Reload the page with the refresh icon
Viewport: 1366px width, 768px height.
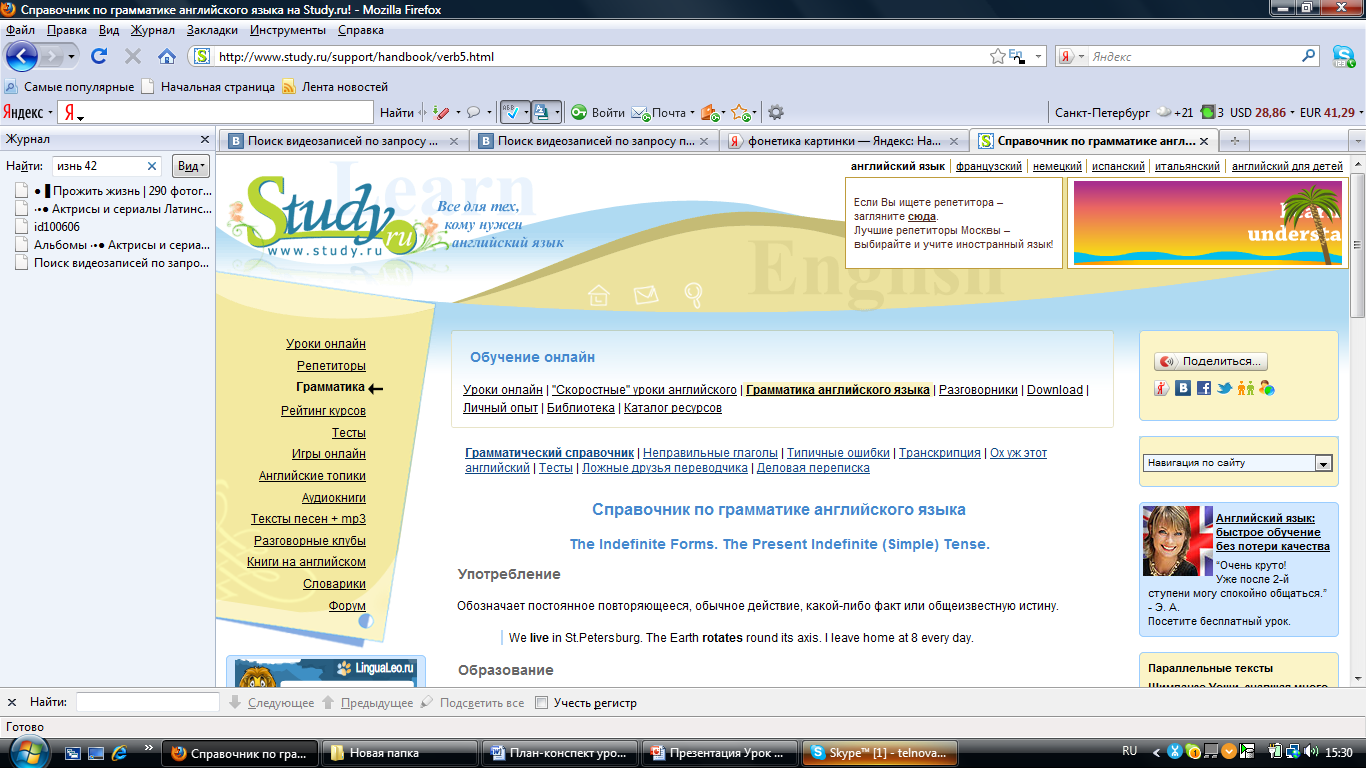[x=99, y=56]
